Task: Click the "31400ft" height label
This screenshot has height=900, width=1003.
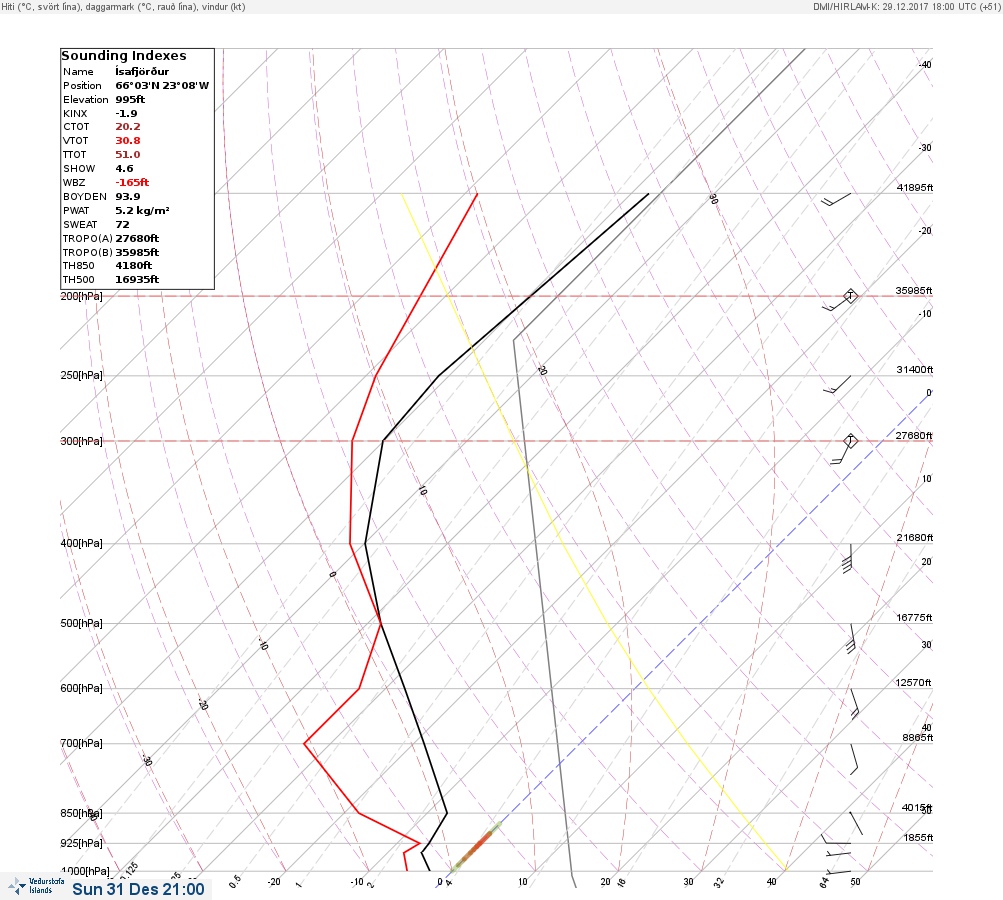Action: tap(915, 370)
